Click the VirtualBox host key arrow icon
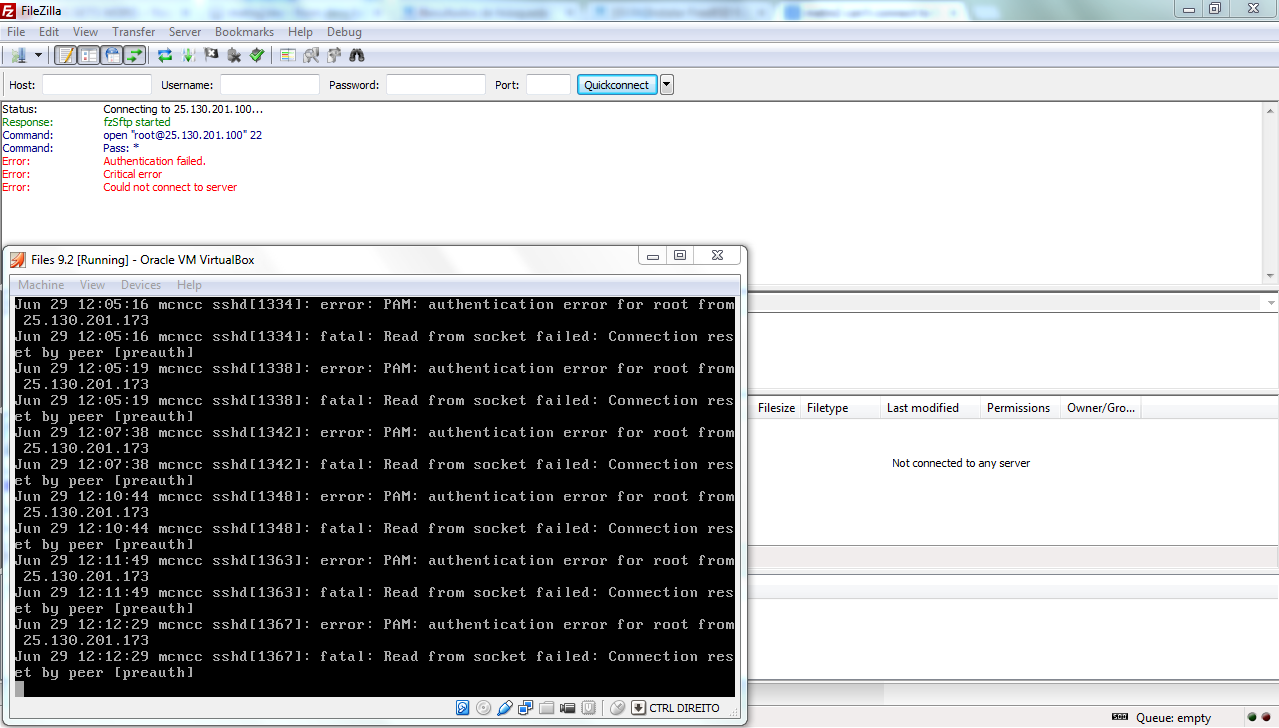The height and width of the screenshot is (728, 1279). (638, 708)
